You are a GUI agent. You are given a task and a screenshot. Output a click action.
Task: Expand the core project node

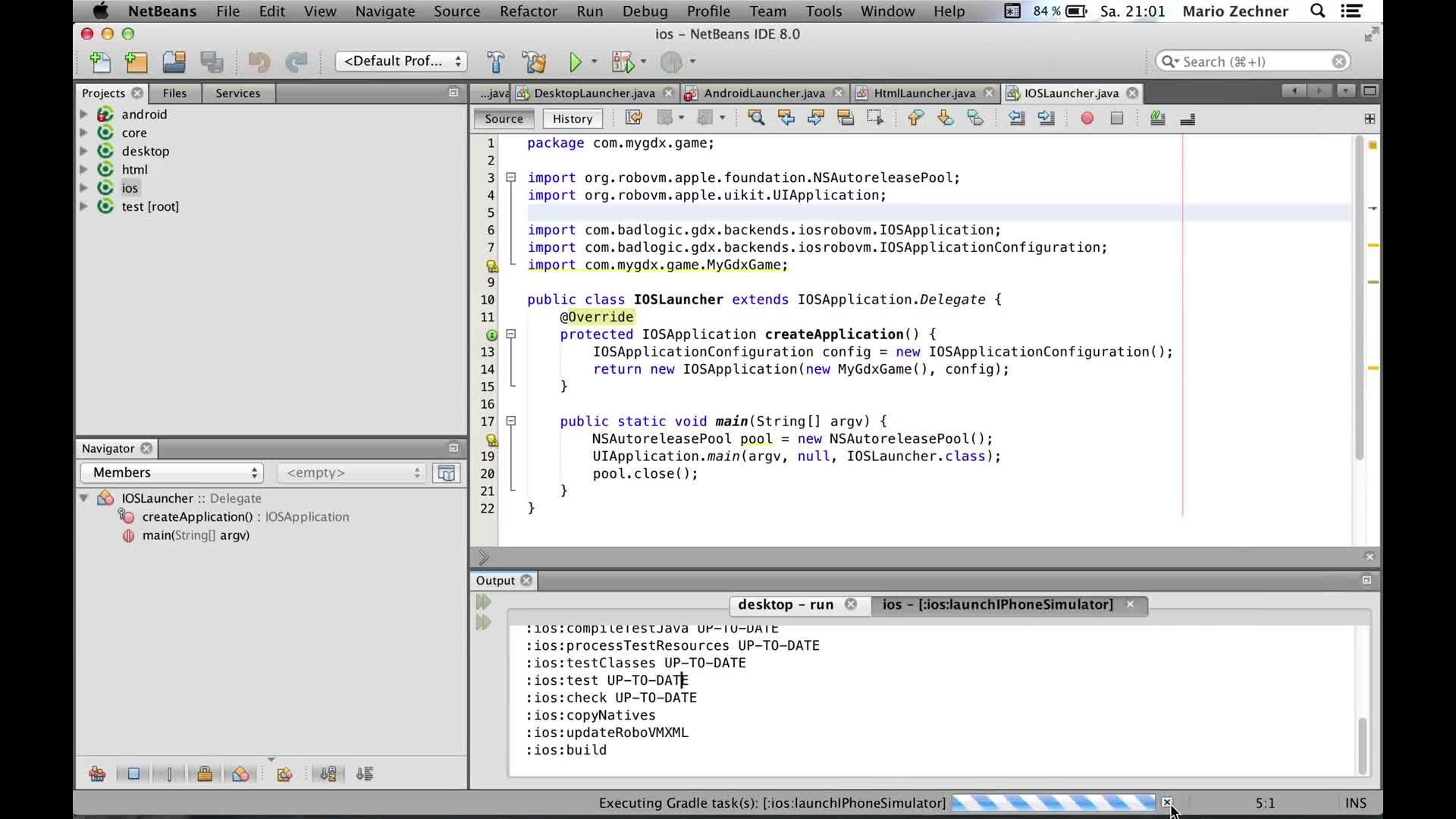tap(83, 132)
